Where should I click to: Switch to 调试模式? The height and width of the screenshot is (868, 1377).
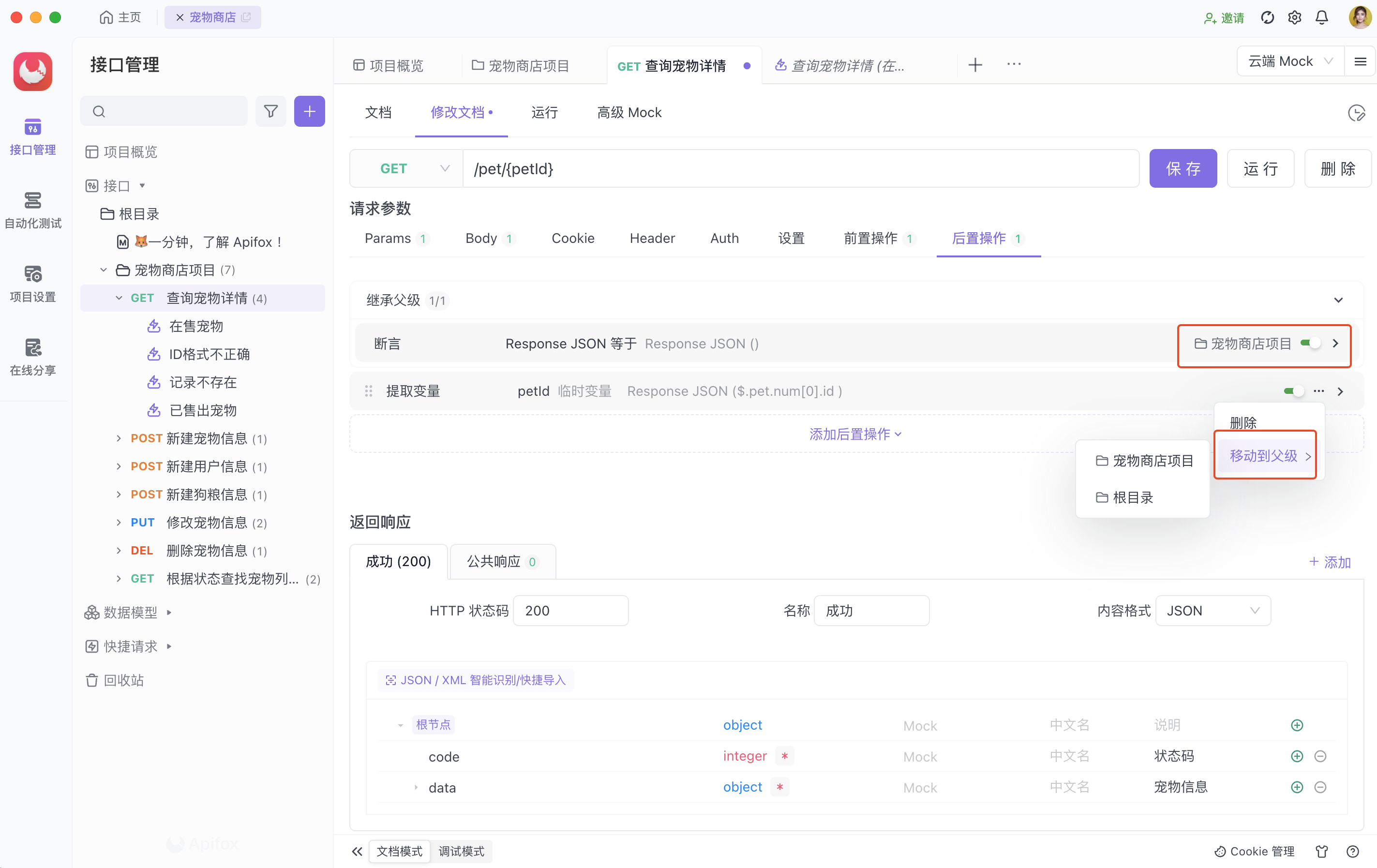click(461, 851)
